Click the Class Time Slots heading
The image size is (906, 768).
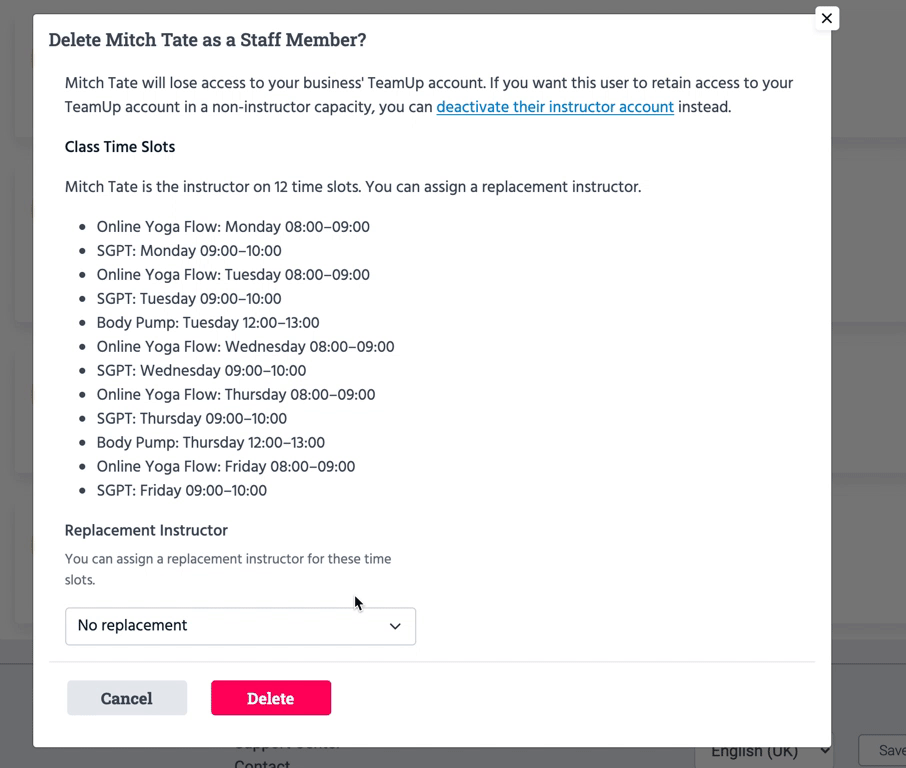[x=120, y=147]
